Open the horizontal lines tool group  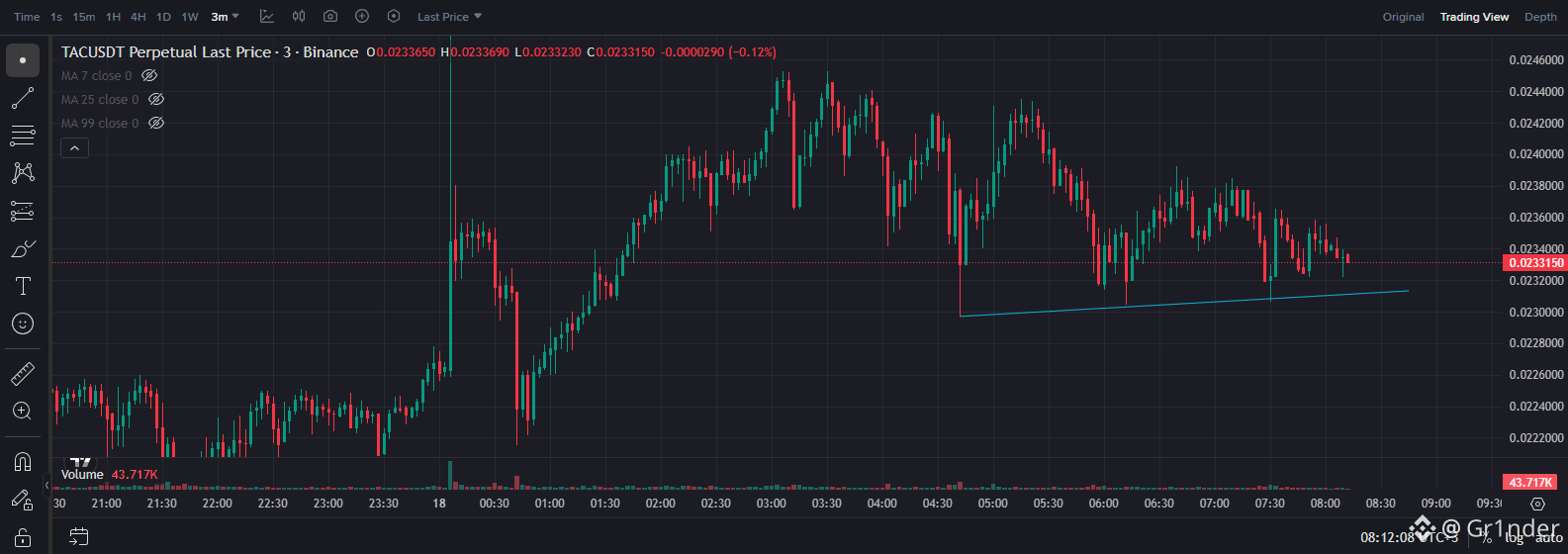(23, 136)
